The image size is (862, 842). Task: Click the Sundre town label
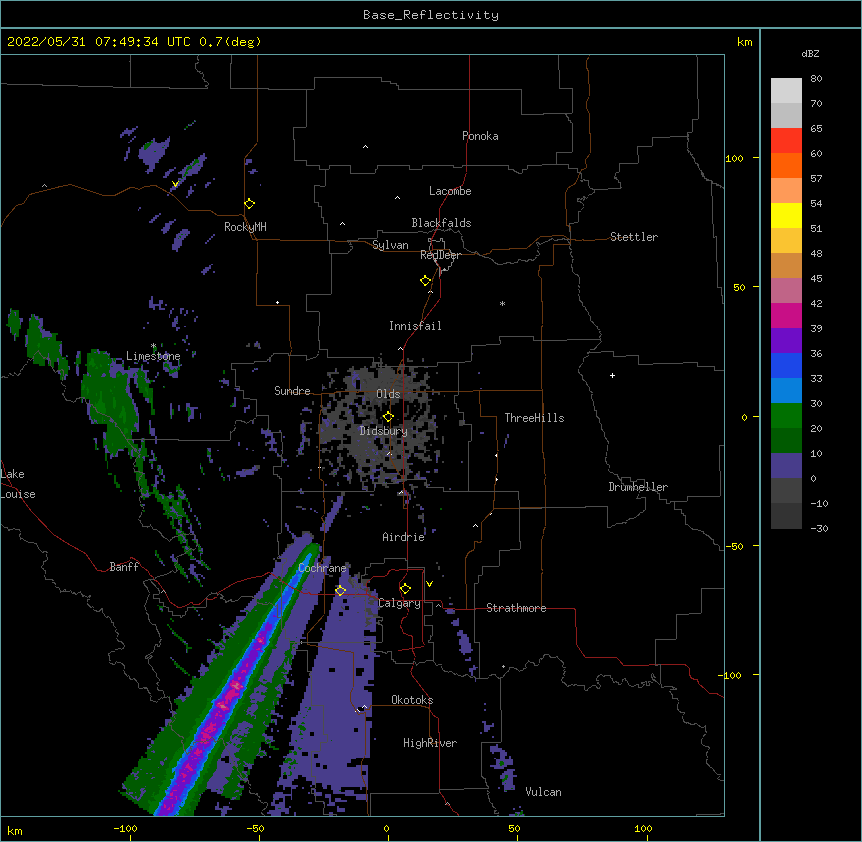click(292, 391)
